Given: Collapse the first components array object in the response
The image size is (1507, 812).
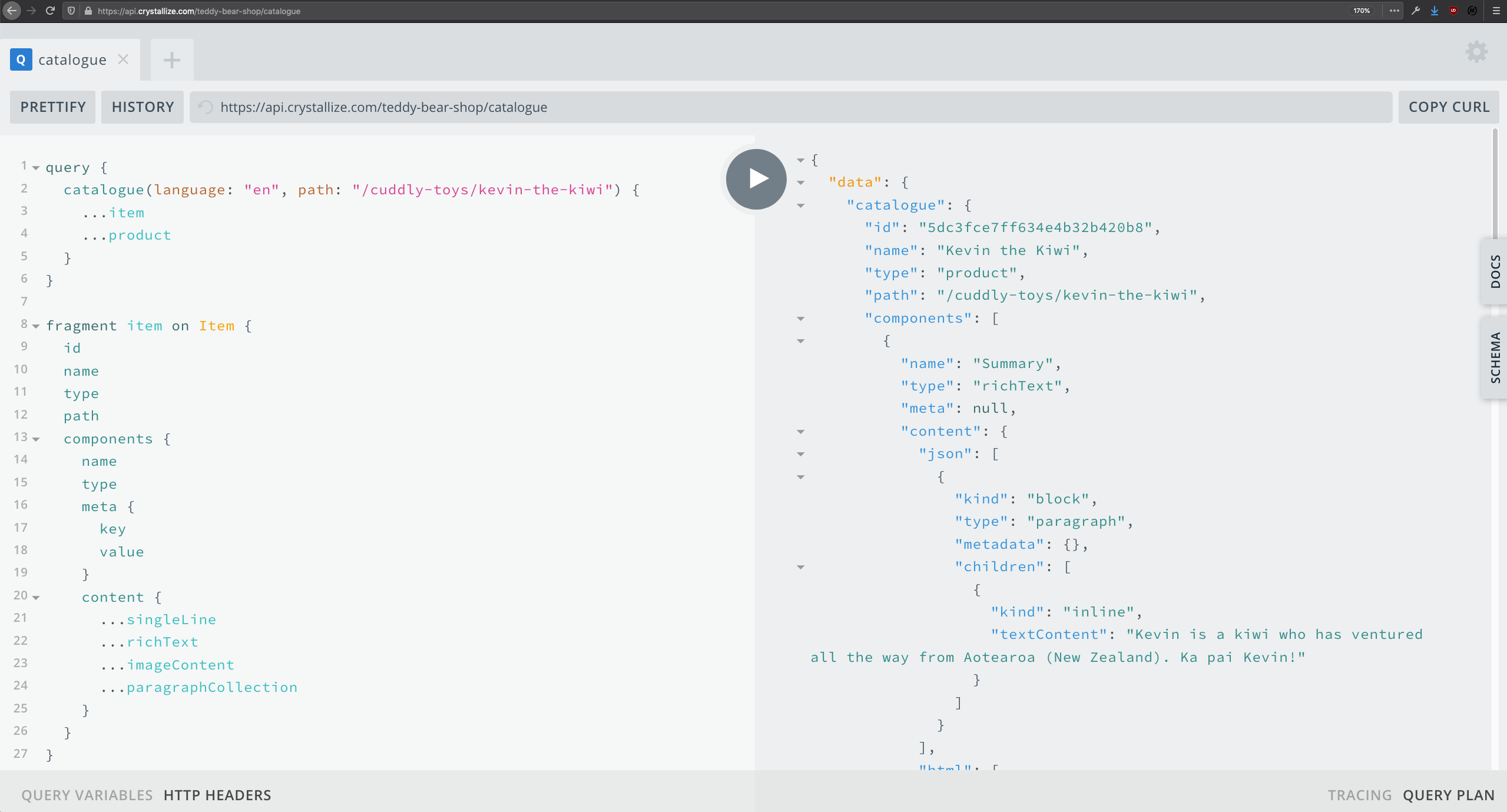Looking at the screenshot, I should [x=801, y=341].
